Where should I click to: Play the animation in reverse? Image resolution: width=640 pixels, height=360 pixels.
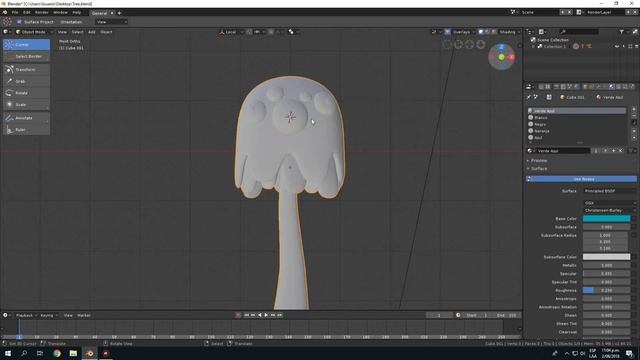click(x=260, y=316)
